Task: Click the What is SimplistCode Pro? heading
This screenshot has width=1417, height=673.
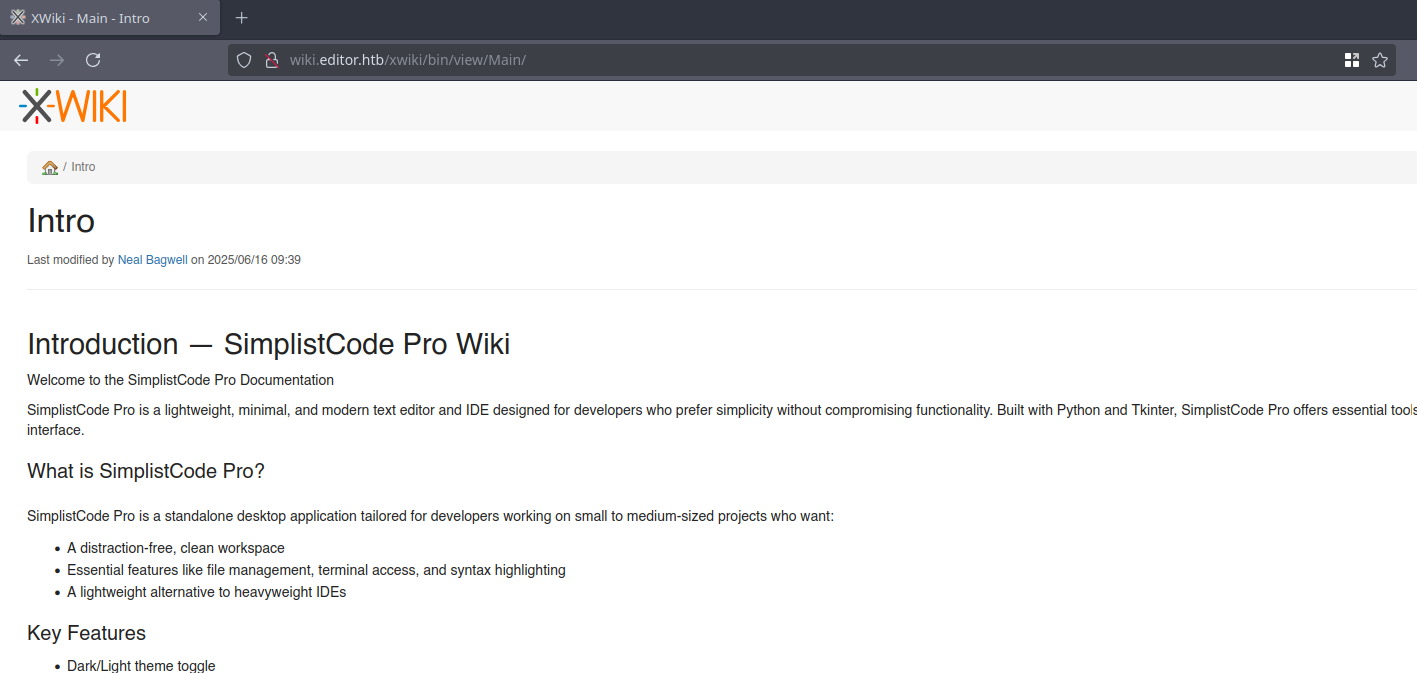Action: coord(145,471)
